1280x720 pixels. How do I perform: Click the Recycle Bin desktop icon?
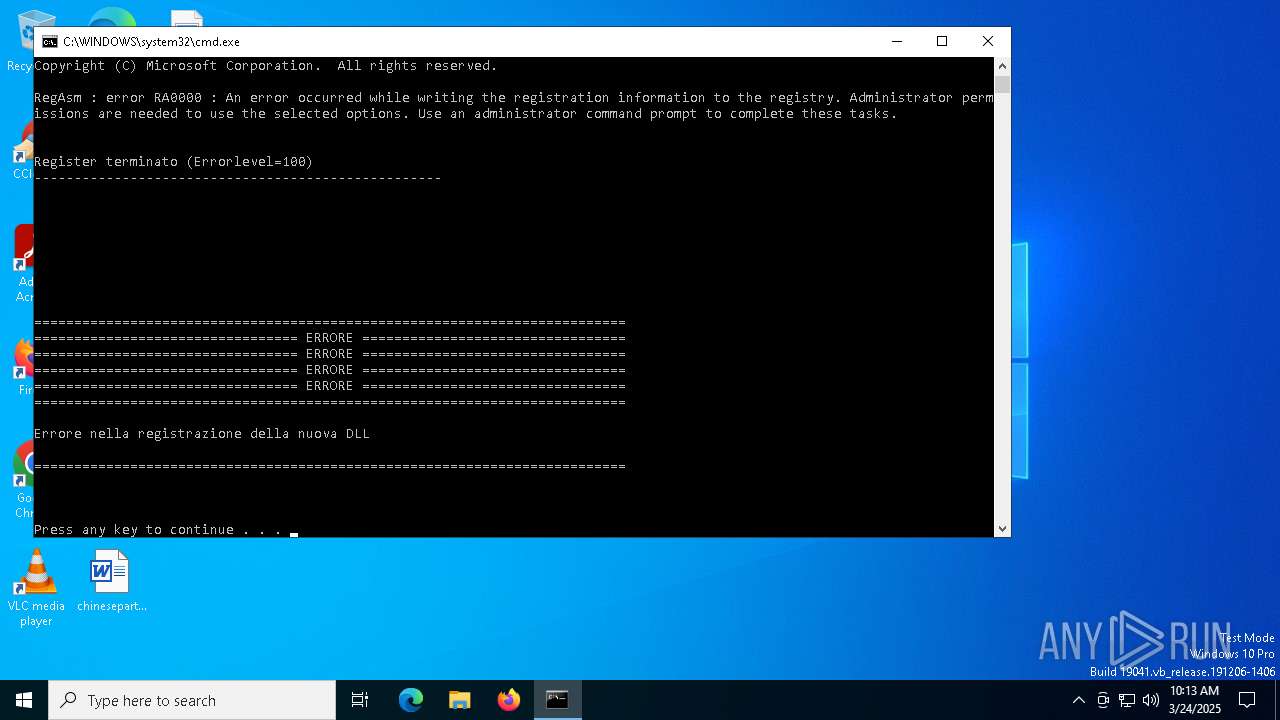coord(20,40)
